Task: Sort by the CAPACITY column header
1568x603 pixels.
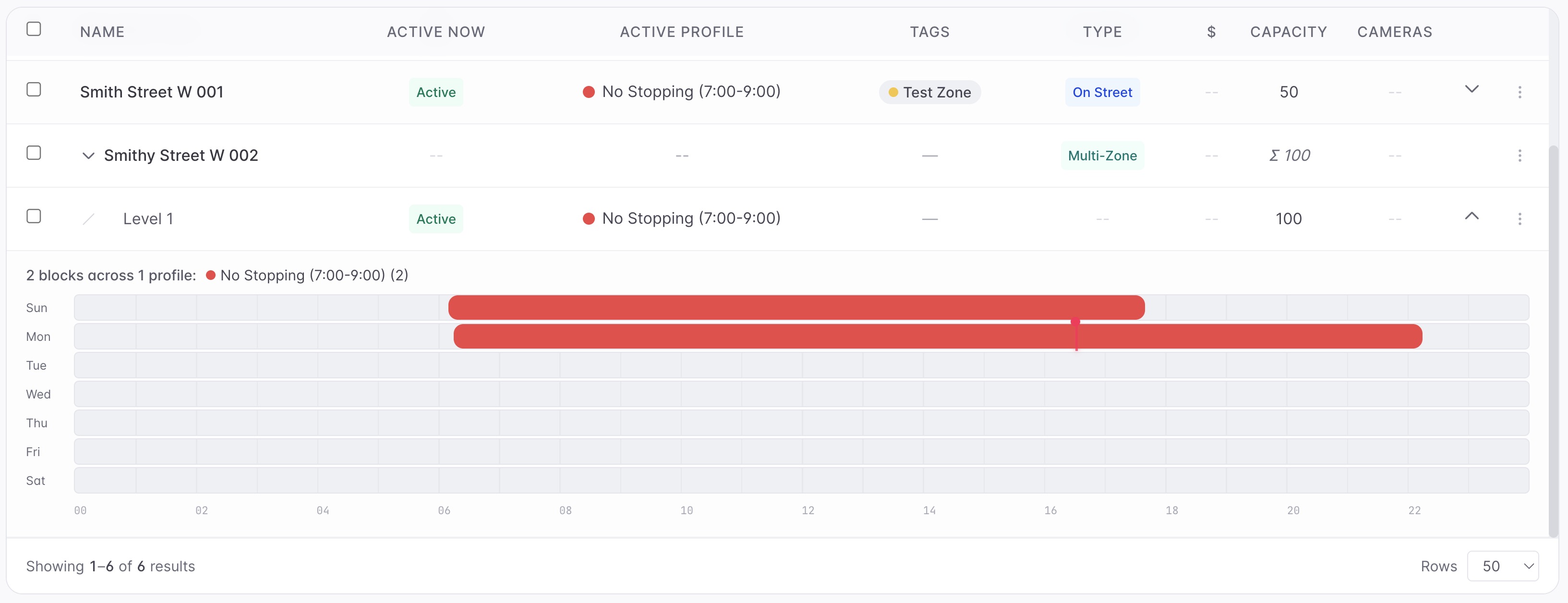Action: (x=1288, y=32)
